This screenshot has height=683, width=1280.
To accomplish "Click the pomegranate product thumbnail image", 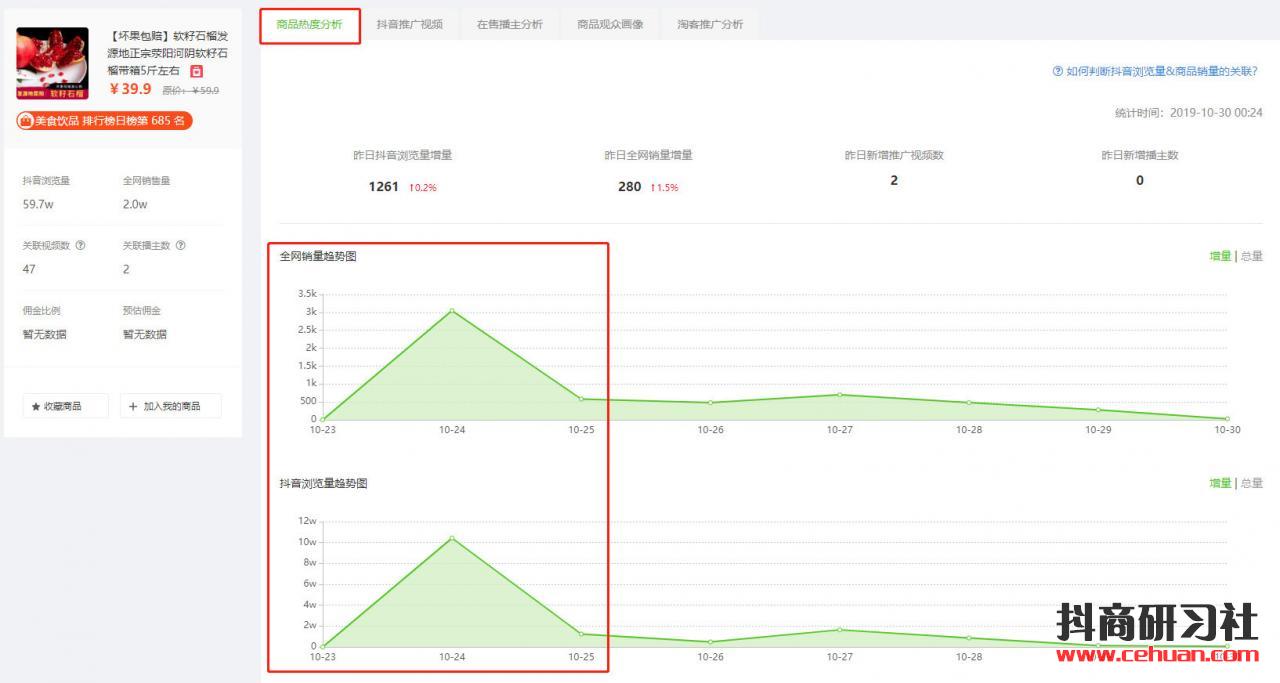I will pos(52,63).
